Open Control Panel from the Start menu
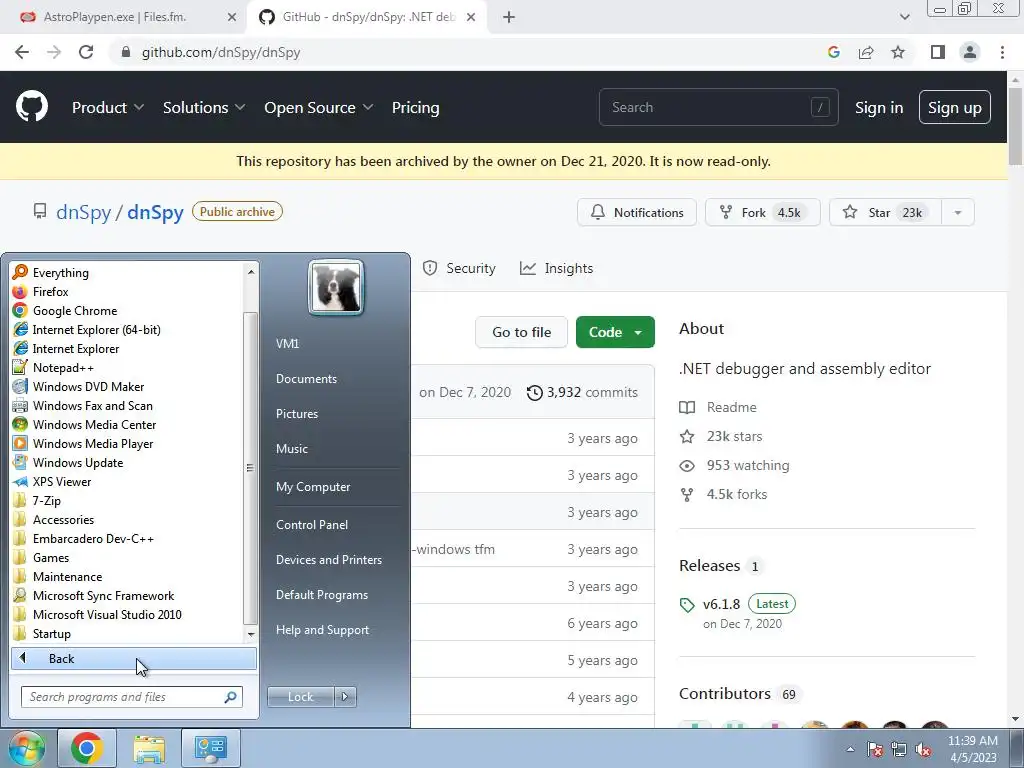1024x768 pixels. pyautogui.click(x=312, y=524)
